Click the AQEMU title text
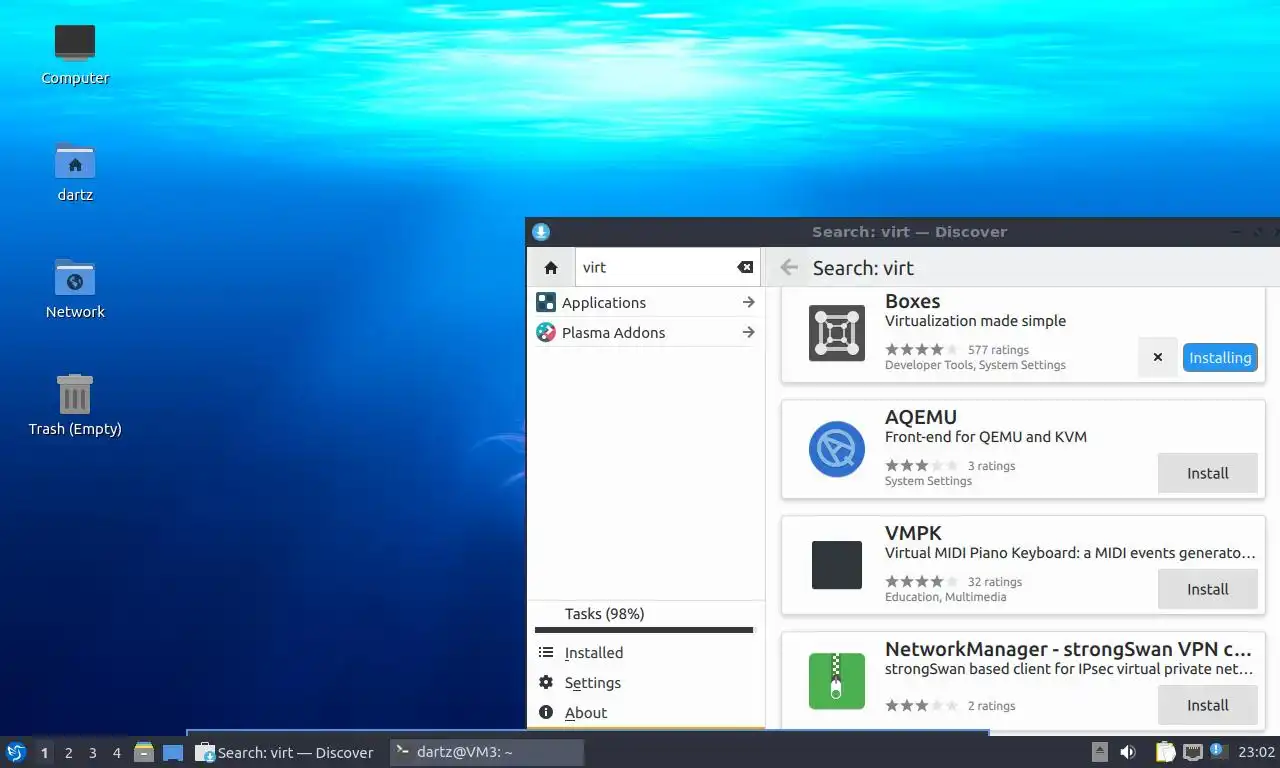This screenshot has height=768, width=1280. [921, 417]
